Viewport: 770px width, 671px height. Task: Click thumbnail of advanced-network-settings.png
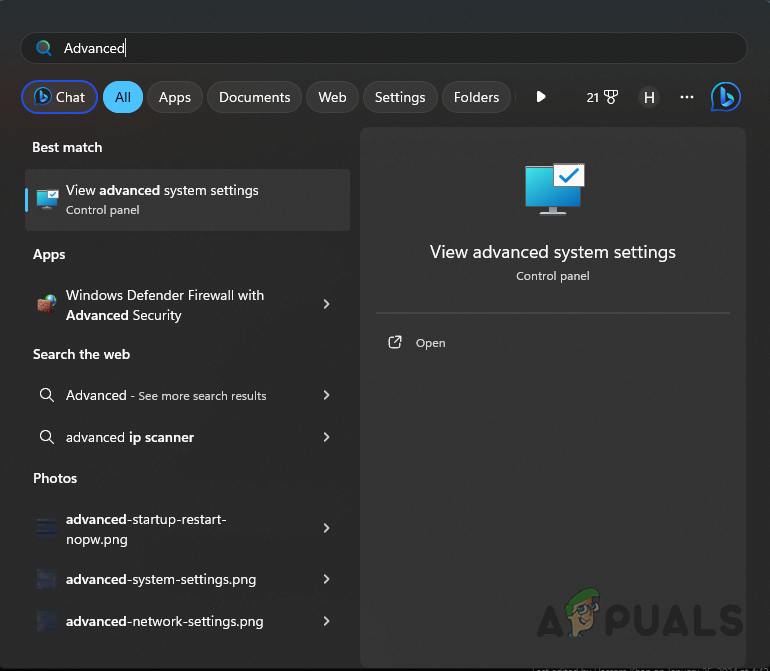47,621
